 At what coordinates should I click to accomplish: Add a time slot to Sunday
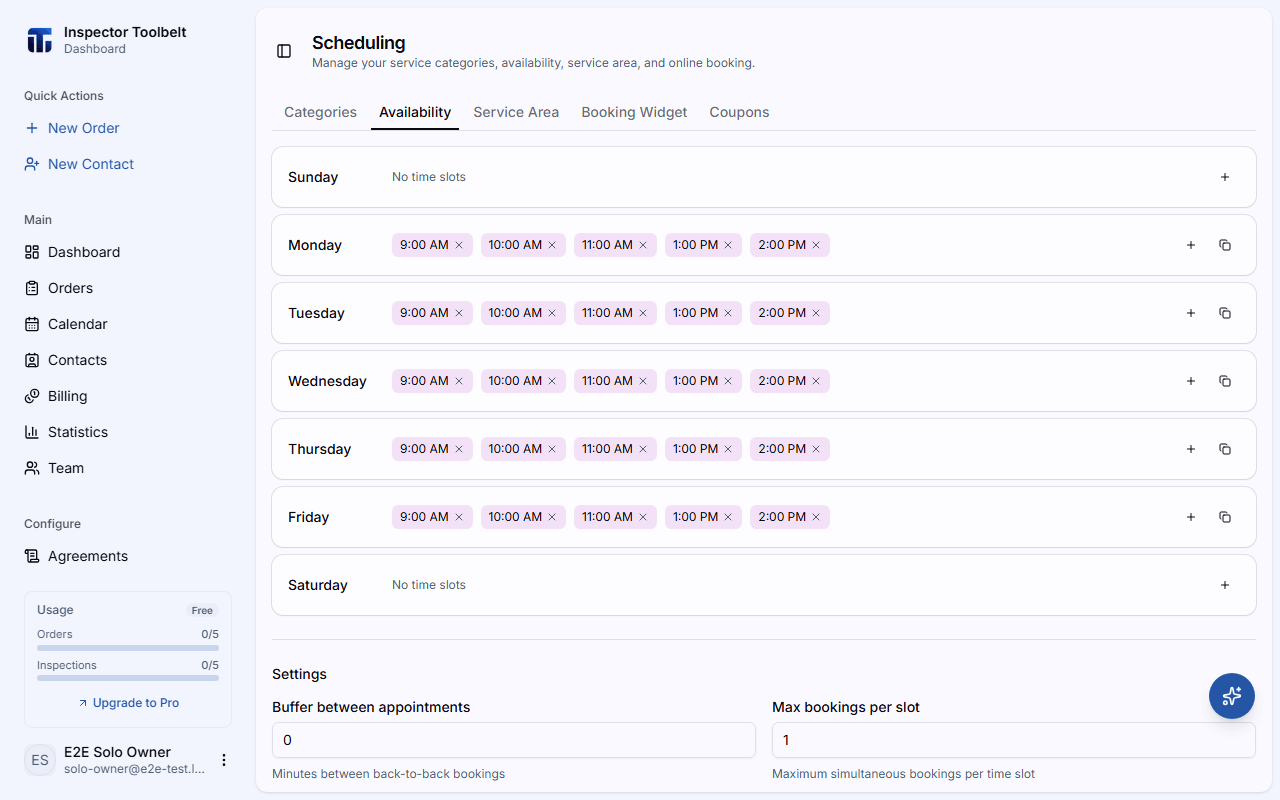[x=1225, y=177]
